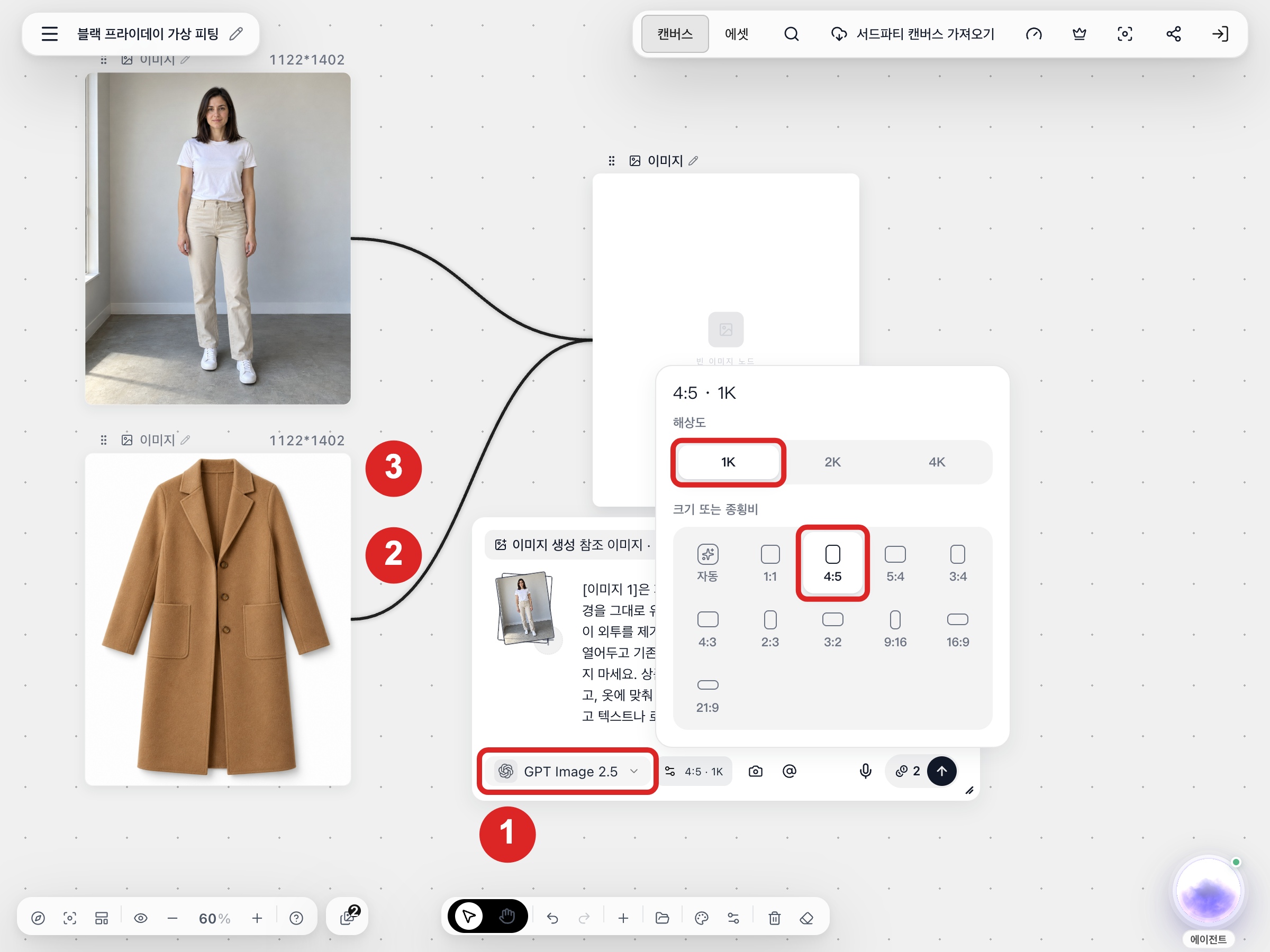Image resolution: width=1270 pixels, height=952 pixels.
Task: Open the linked references count 2
Action: click(x=907, y=771)
